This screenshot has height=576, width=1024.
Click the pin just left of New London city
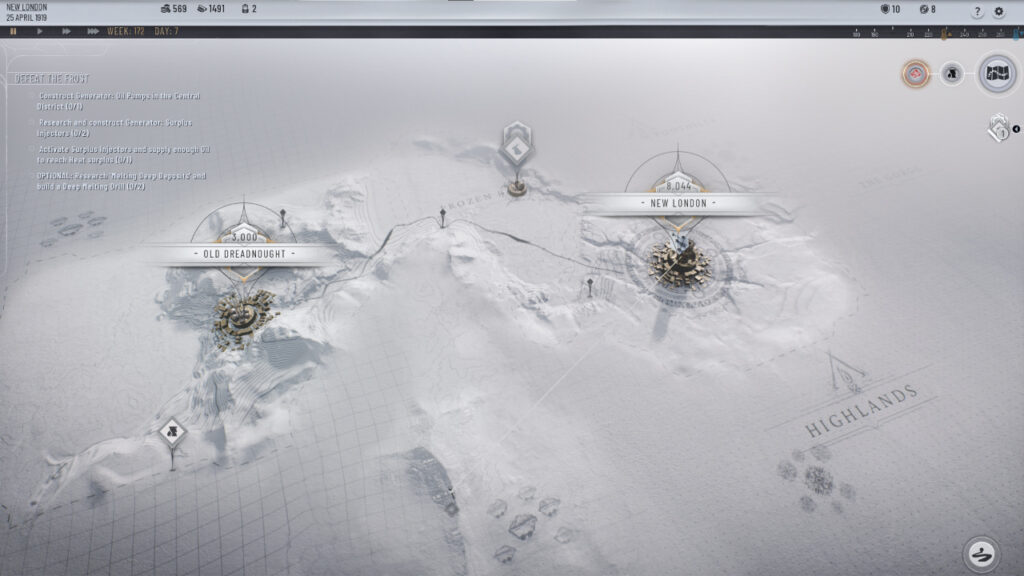[x=590, y=287]
